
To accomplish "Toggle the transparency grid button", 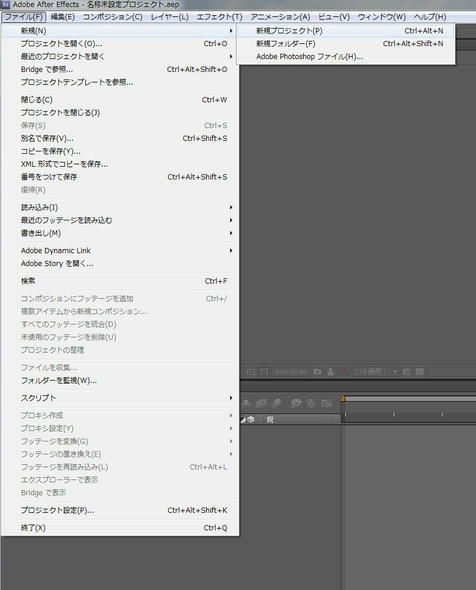I will (x=420, y=372).
